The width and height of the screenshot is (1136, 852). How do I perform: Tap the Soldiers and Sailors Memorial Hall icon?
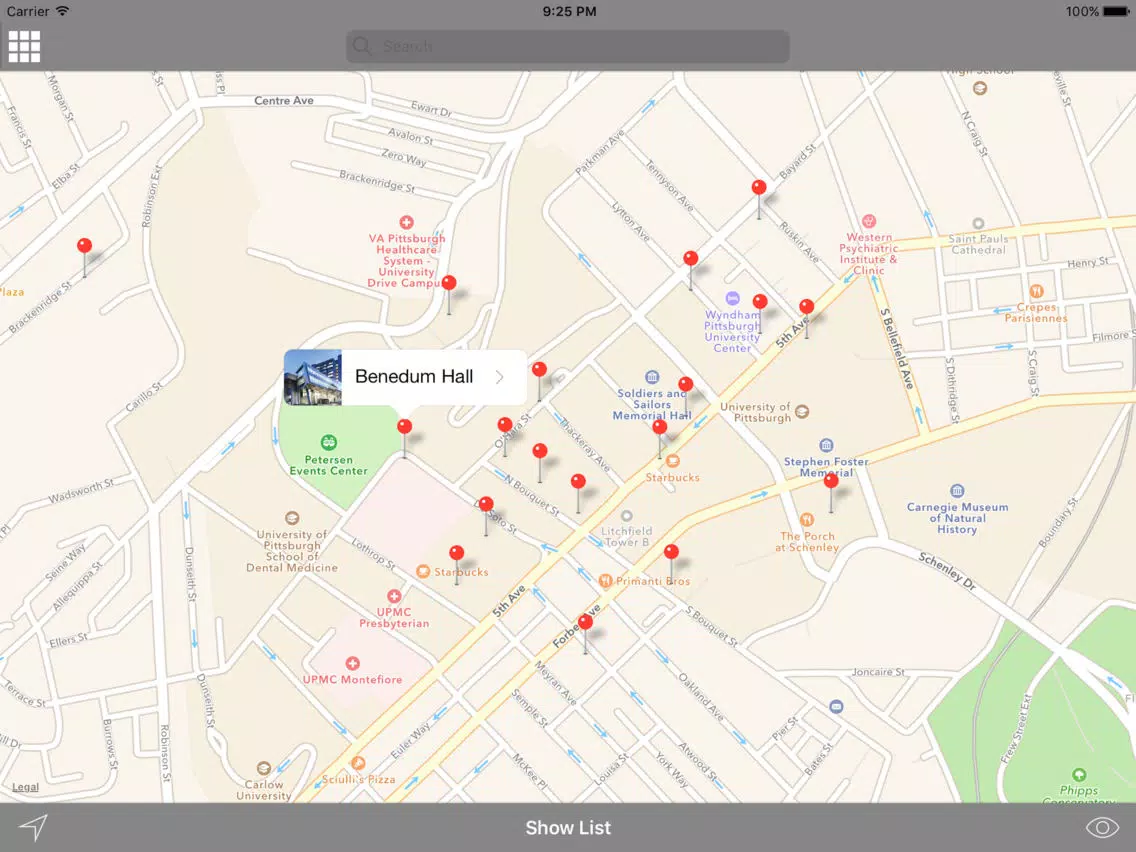coord(652,377)
